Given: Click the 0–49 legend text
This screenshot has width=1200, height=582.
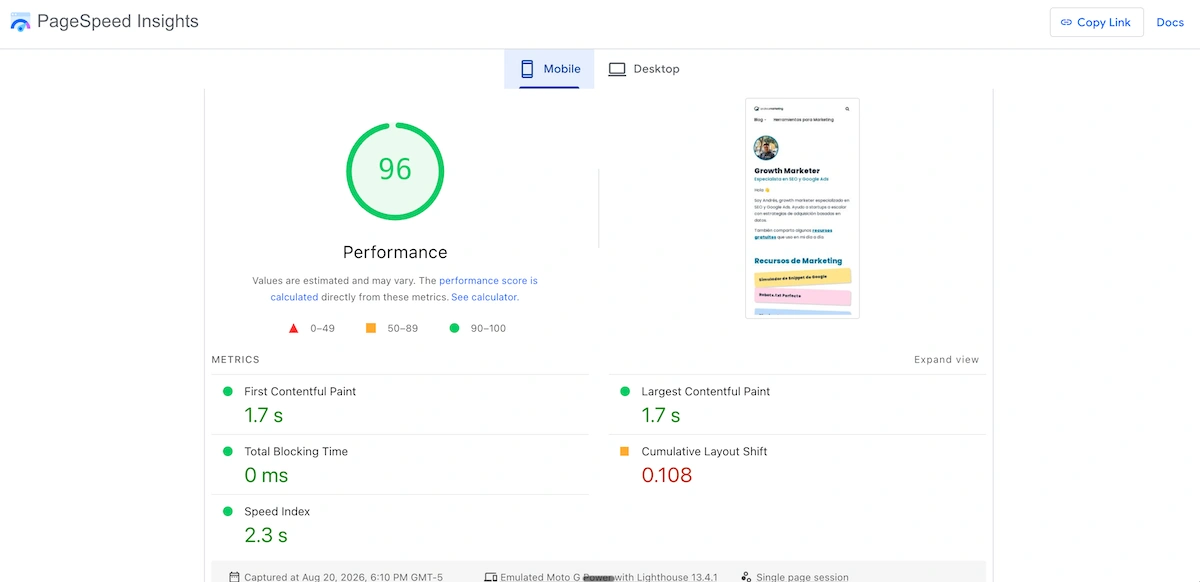Looking at the screenshot, I should pos(322,328).
